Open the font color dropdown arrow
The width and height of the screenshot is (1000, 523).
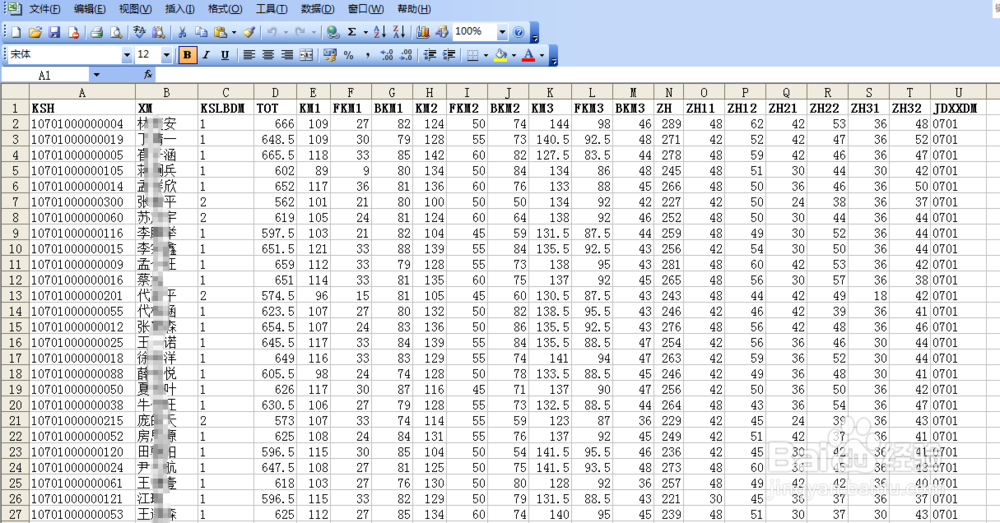point(542,55)
